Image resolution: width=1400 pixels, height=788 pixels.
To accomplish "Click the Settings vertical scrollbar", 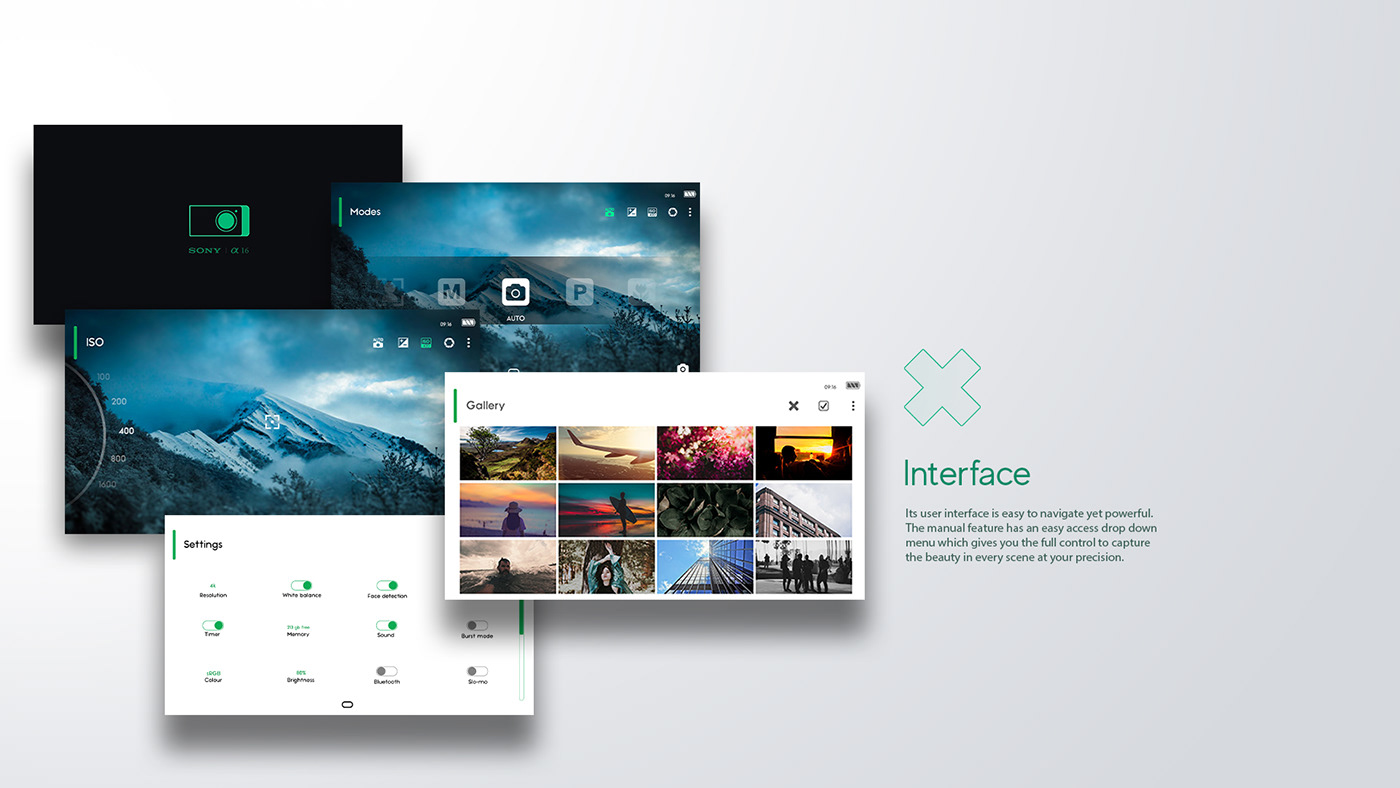I will coord(521,650).
